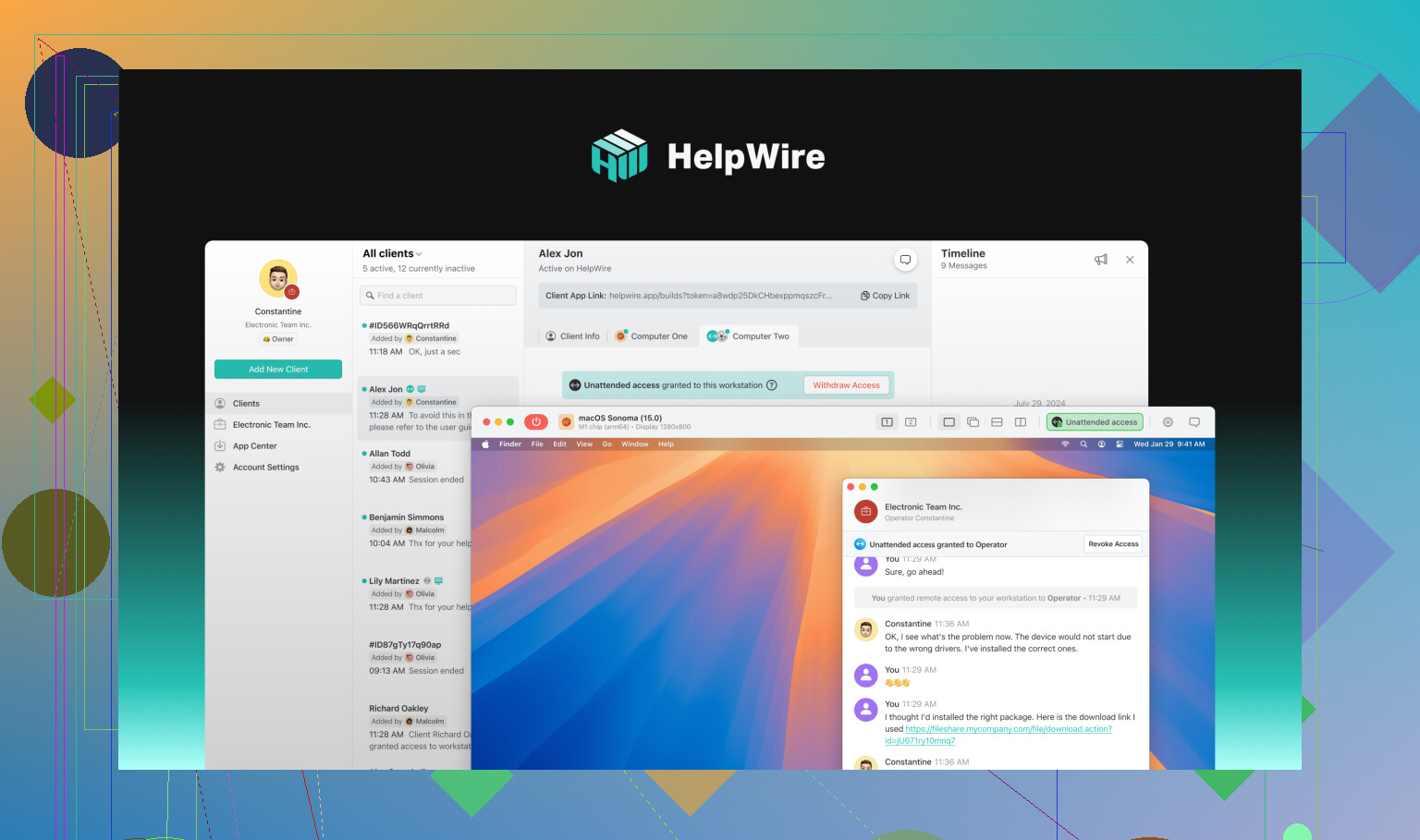Click the macOS Sonoma OS icon
The height and width of the screenshot is (840, 1420).
pos(566,422)
